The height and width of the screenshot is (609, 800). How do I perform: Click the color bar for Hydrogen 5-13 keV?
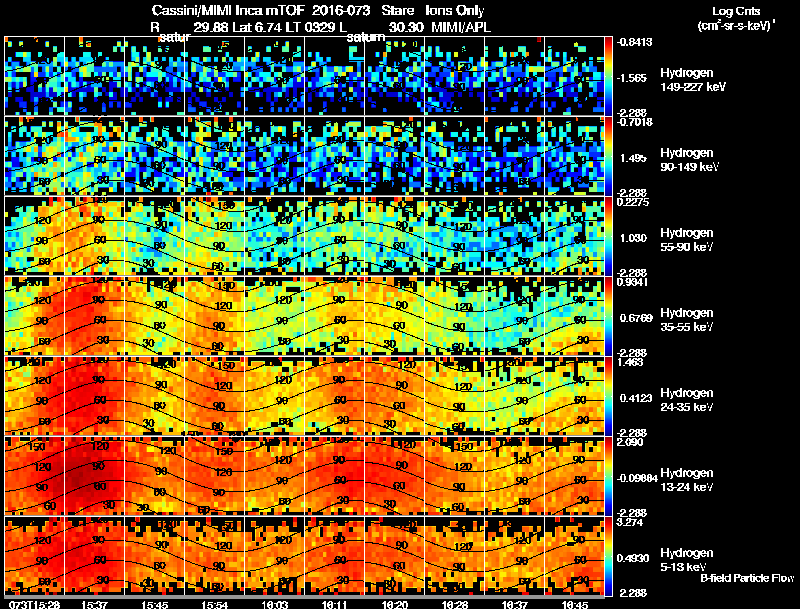[x=609, y=556]
